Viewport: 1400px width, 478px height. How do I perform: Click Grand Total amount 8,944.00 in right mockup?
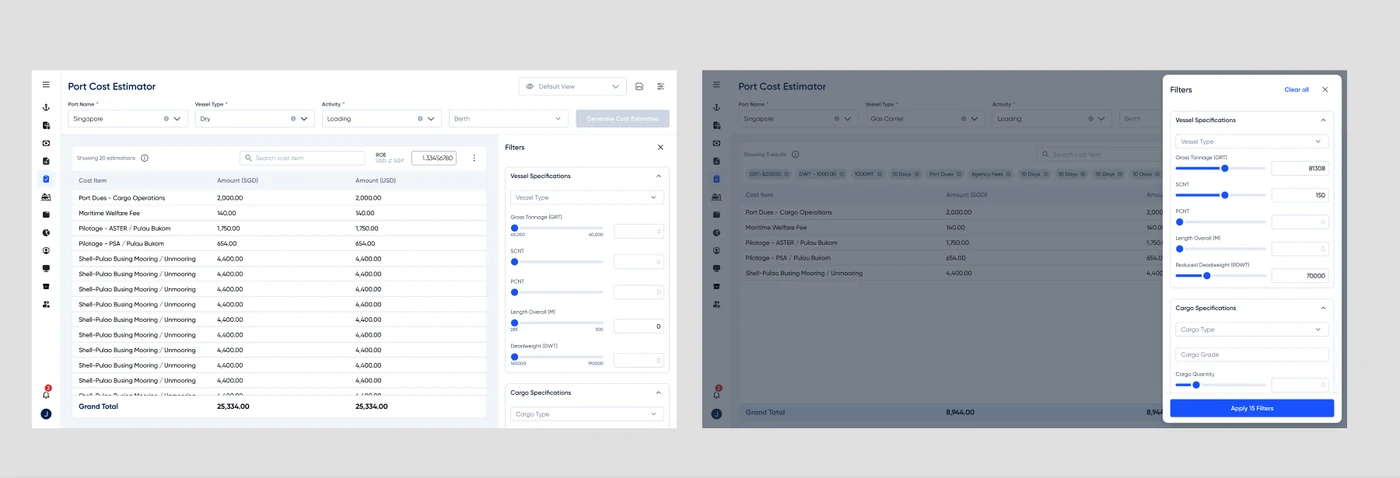(x=961, y=412)
